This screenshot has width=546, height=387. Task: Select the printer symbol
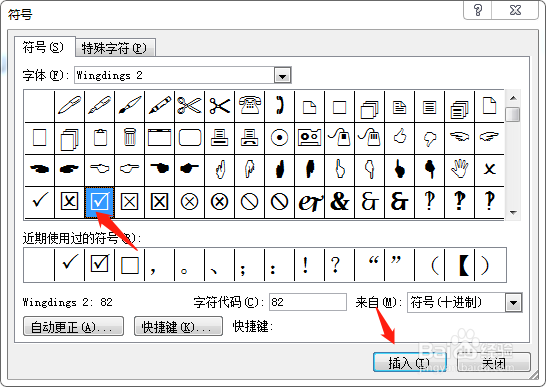[219, 138]
